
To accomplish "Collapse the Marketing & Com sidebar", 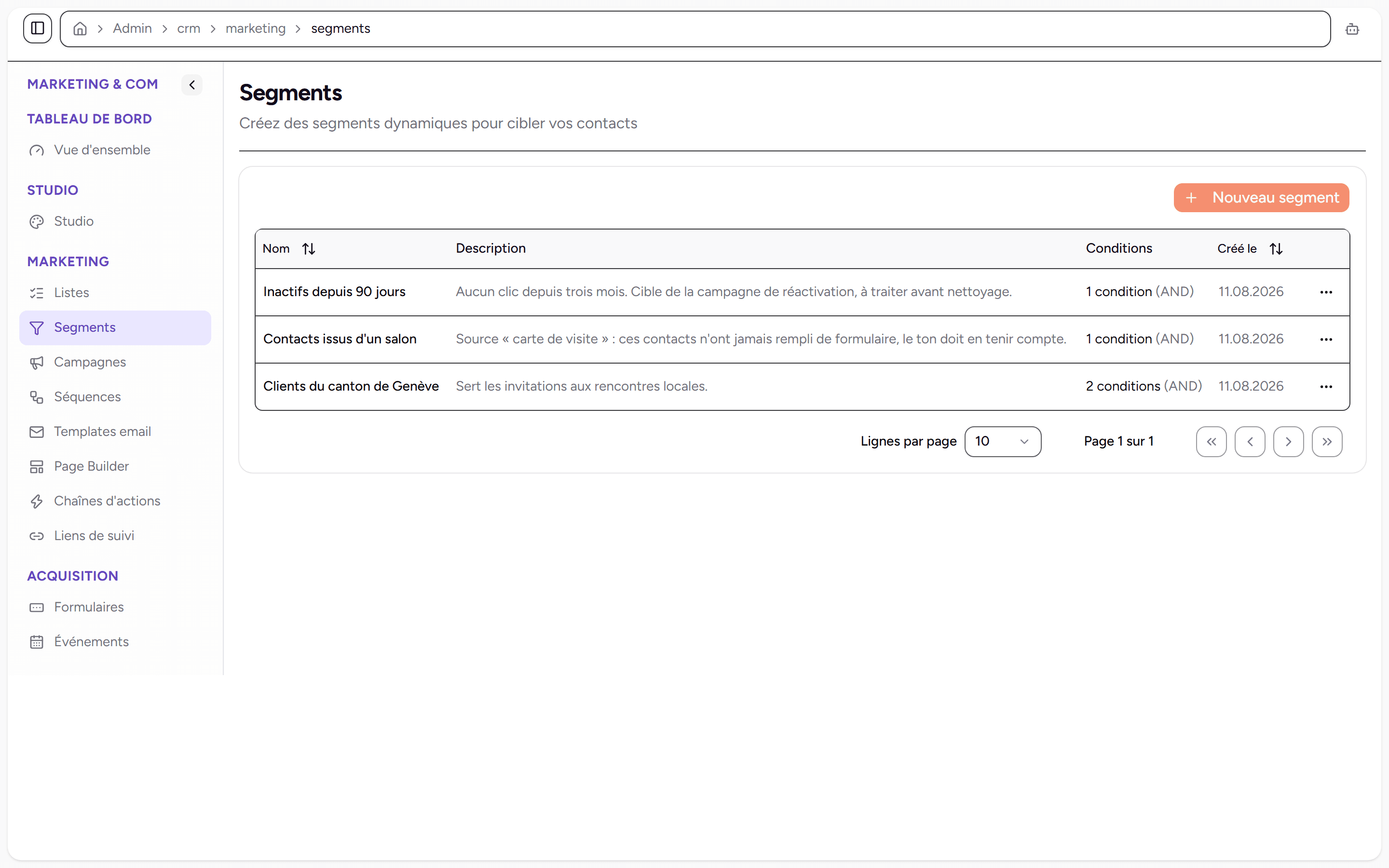I will pyautogui.click(x=192, y=85).
